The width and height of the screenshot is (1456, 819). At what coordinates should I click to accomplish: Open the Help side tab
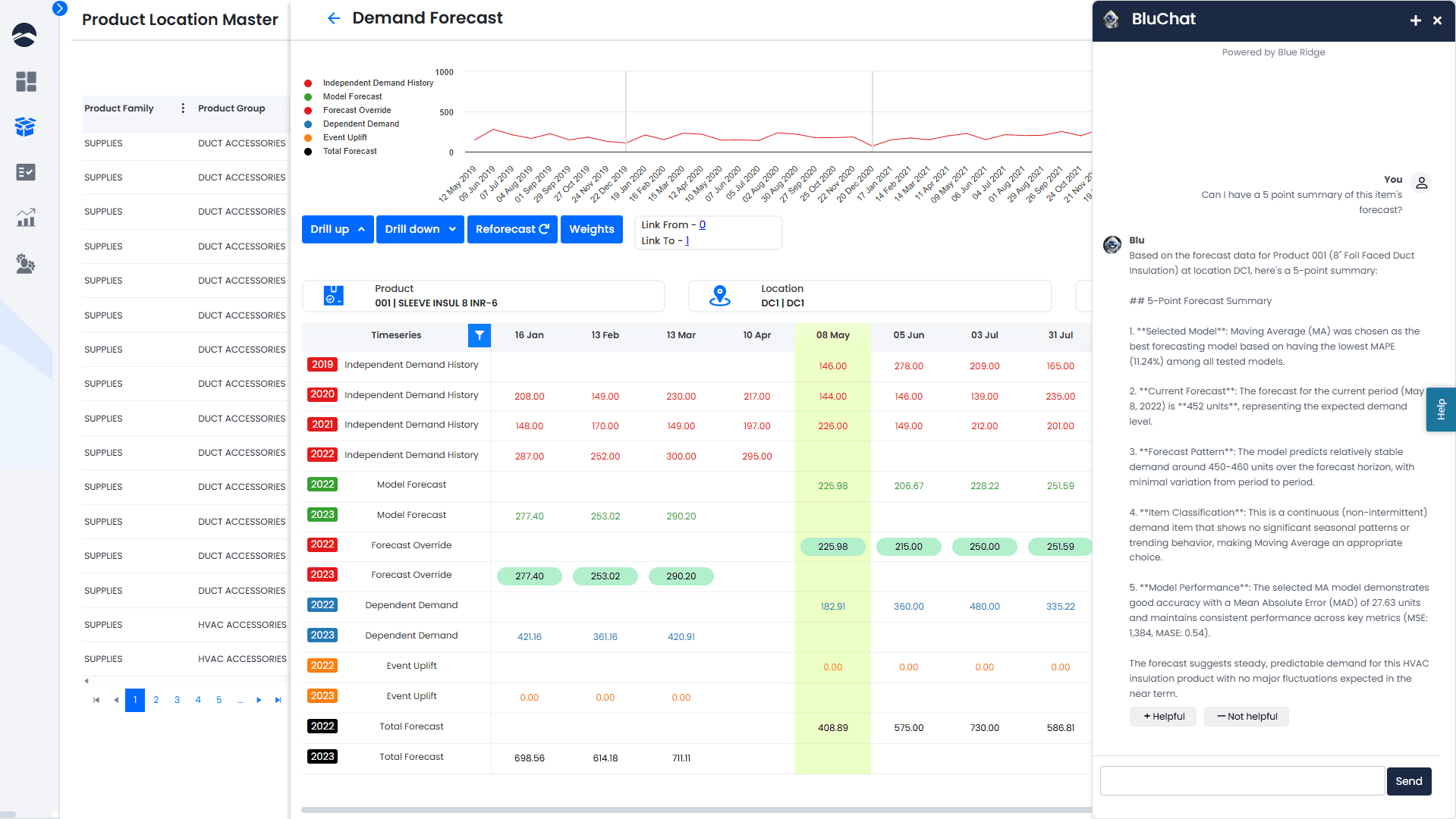point(1441,409)
